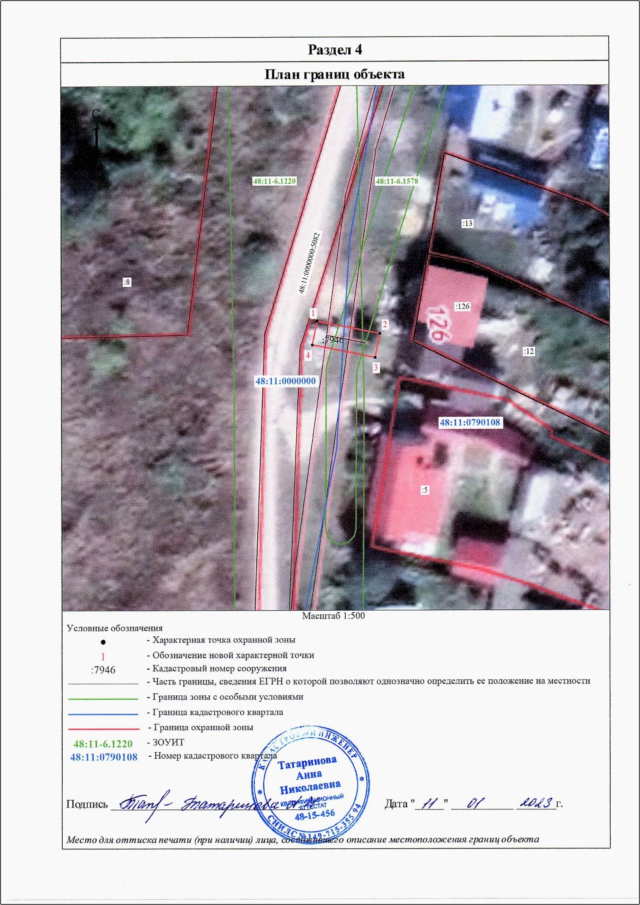Click the 'План границ объекта' title
The image size is (640, 905).
click(x=334, y=75)
